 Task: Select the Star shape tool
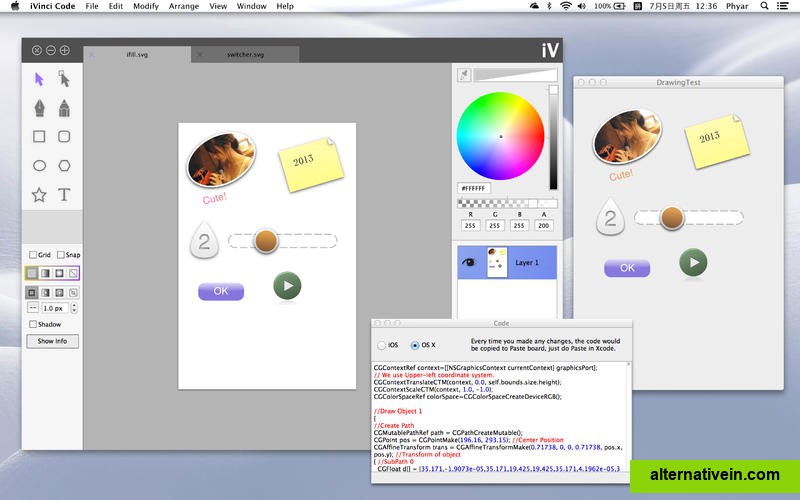tap(40, 195)
